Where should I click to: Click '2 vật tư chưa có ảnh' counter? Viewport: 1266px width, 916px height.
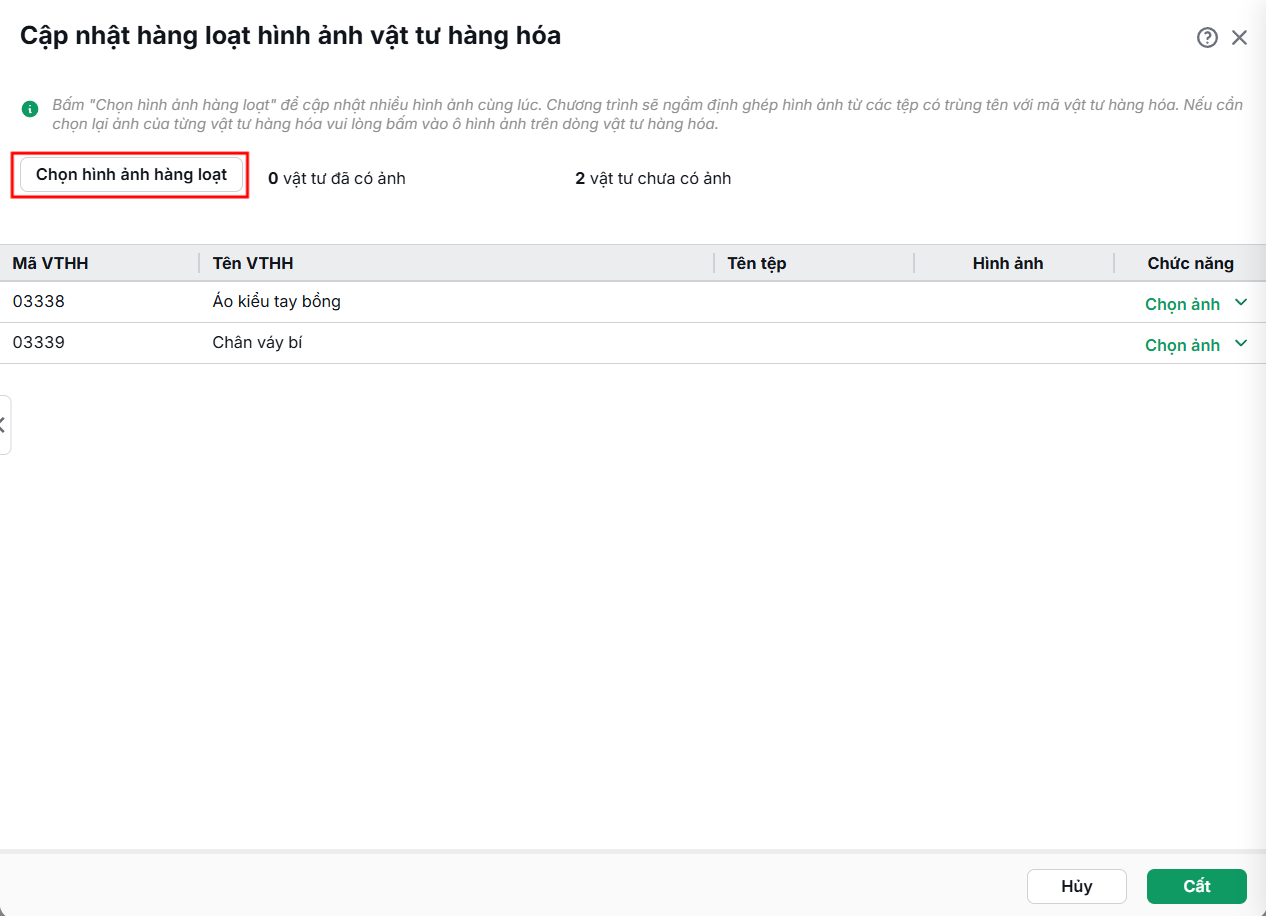(653, 179)
